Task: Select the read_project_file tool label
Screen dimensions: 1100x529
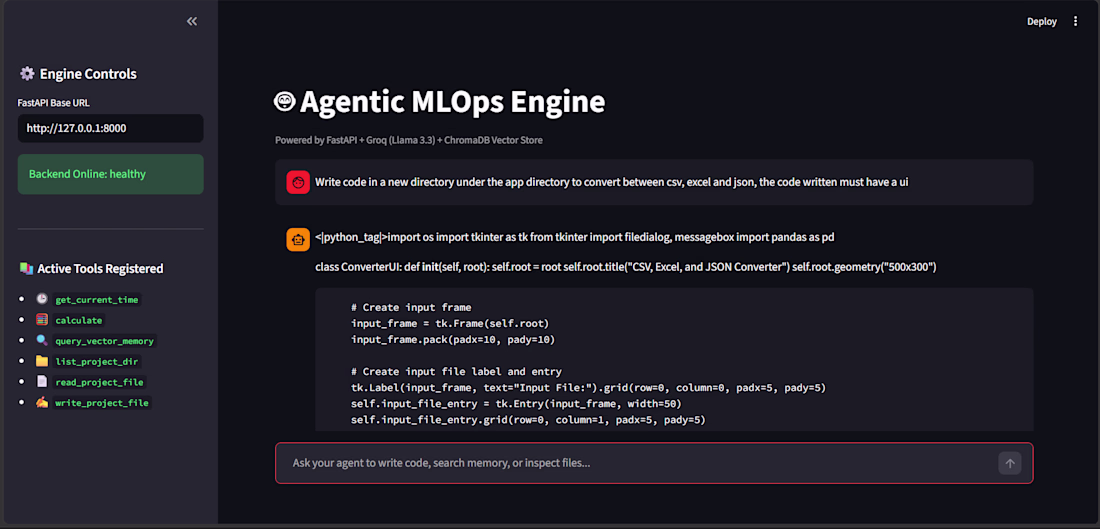Action: click(x=99, y=382)
